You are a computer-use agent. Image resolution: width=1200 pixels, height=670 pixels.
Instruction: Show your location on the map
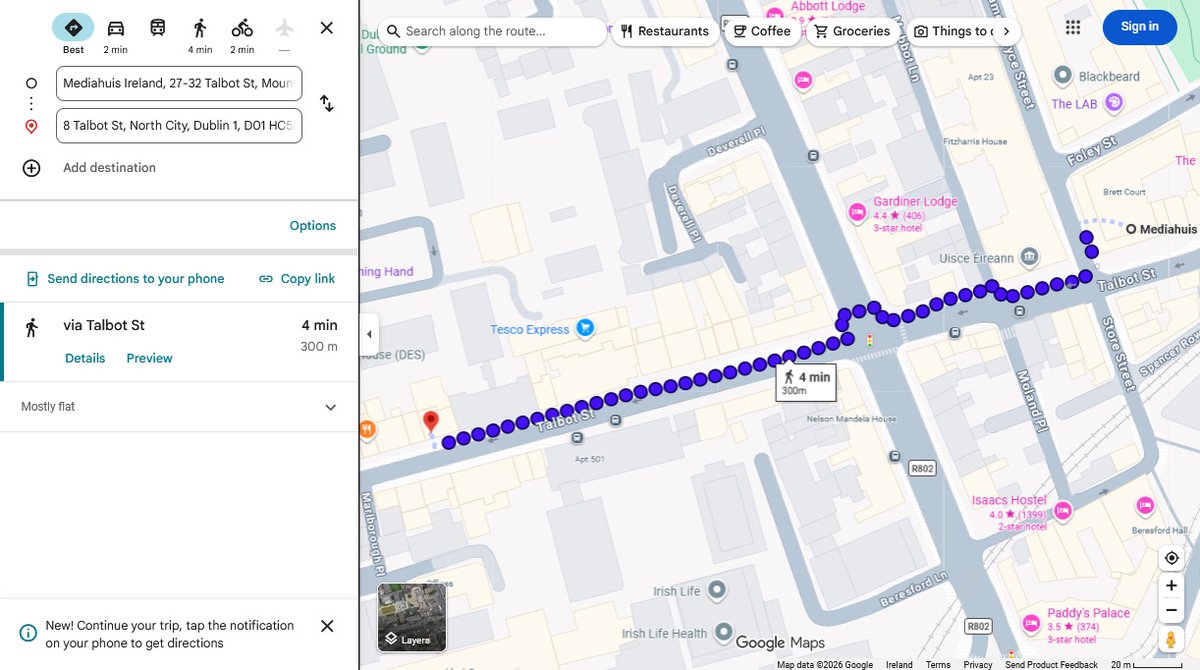1171,558
